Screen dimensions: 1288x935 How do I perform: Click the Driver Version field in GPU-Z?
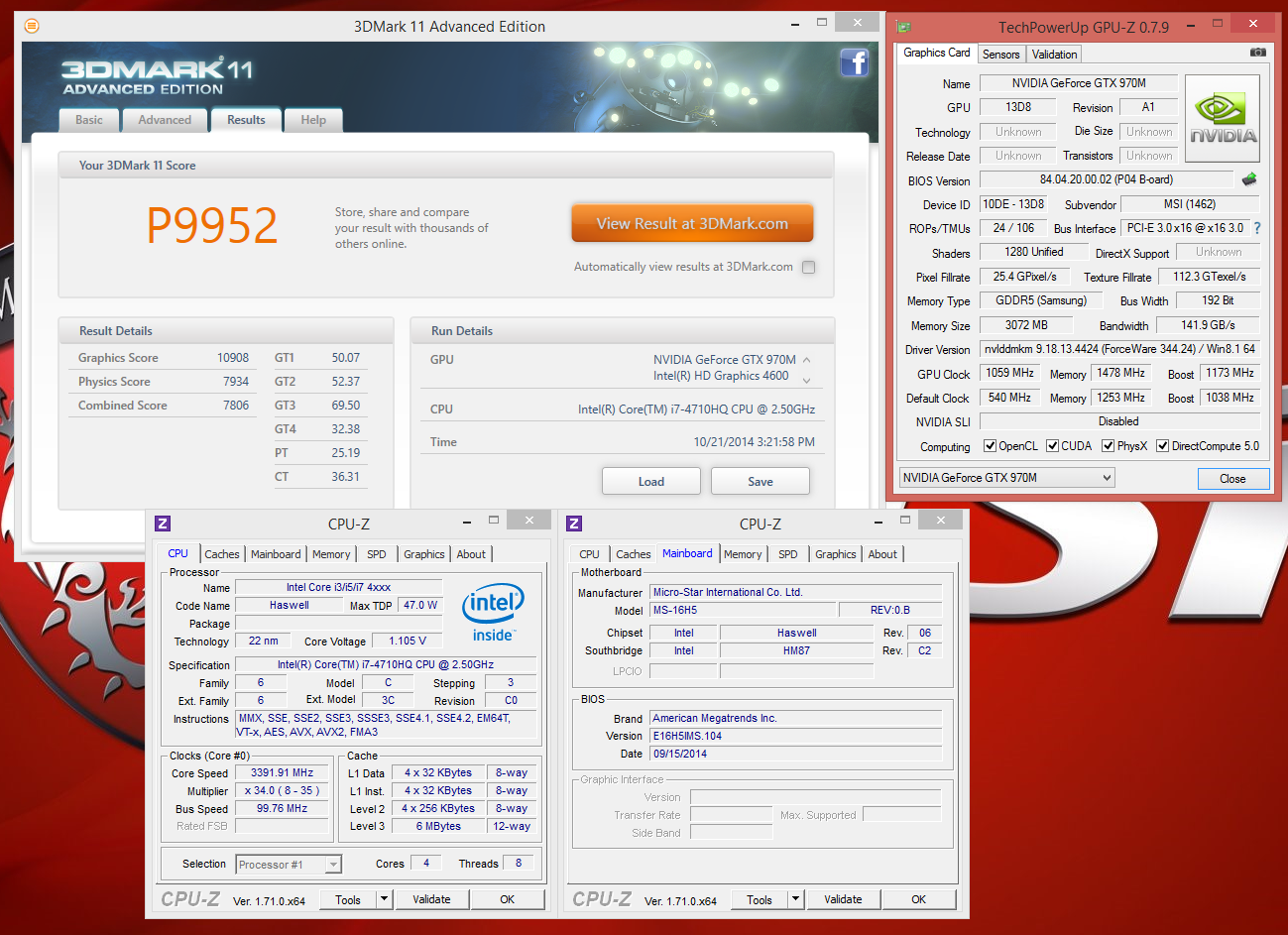1119,349
